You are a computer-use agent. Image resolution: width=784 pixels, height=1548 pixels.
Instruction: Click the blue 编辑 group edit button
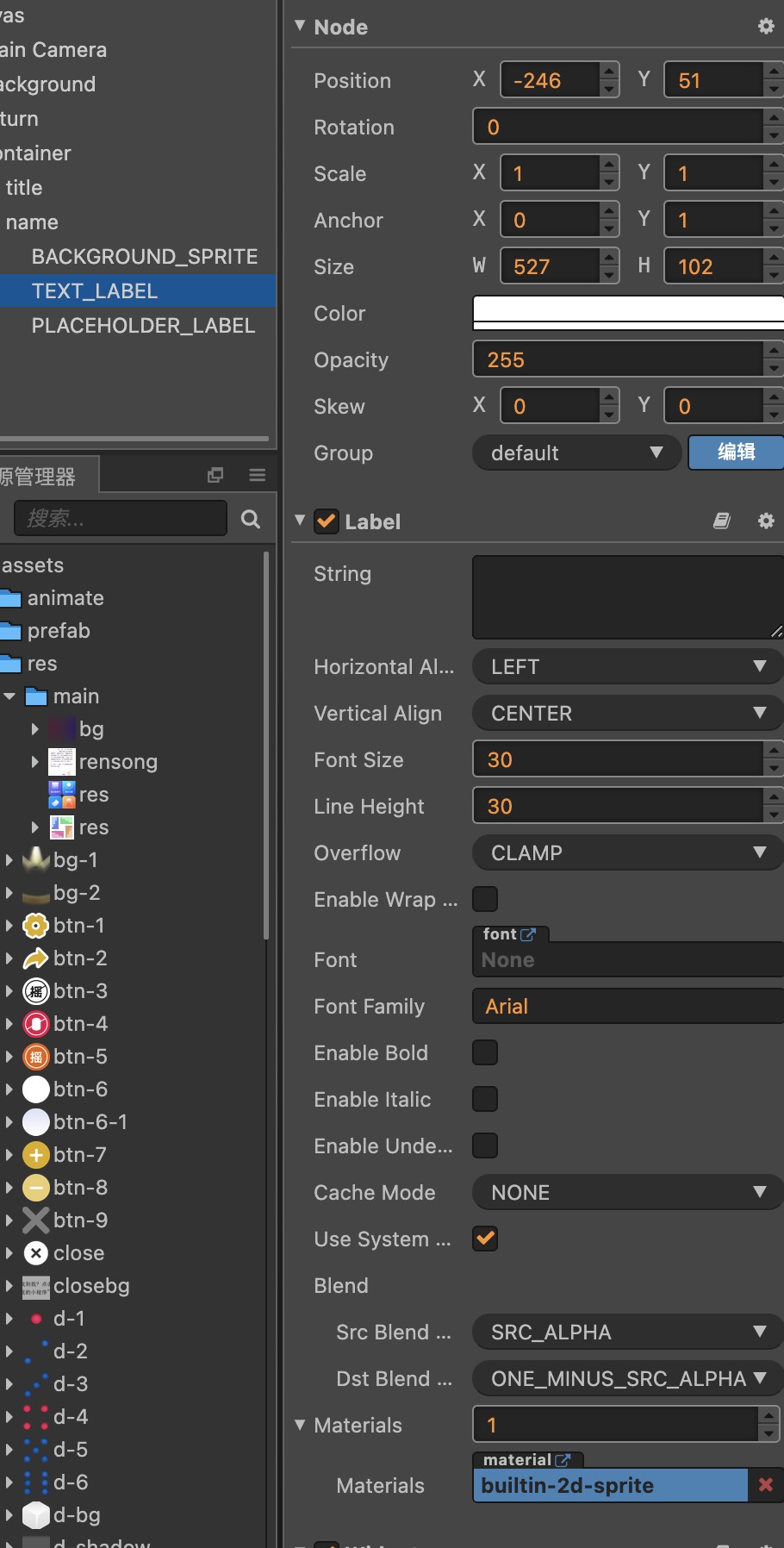736,453
